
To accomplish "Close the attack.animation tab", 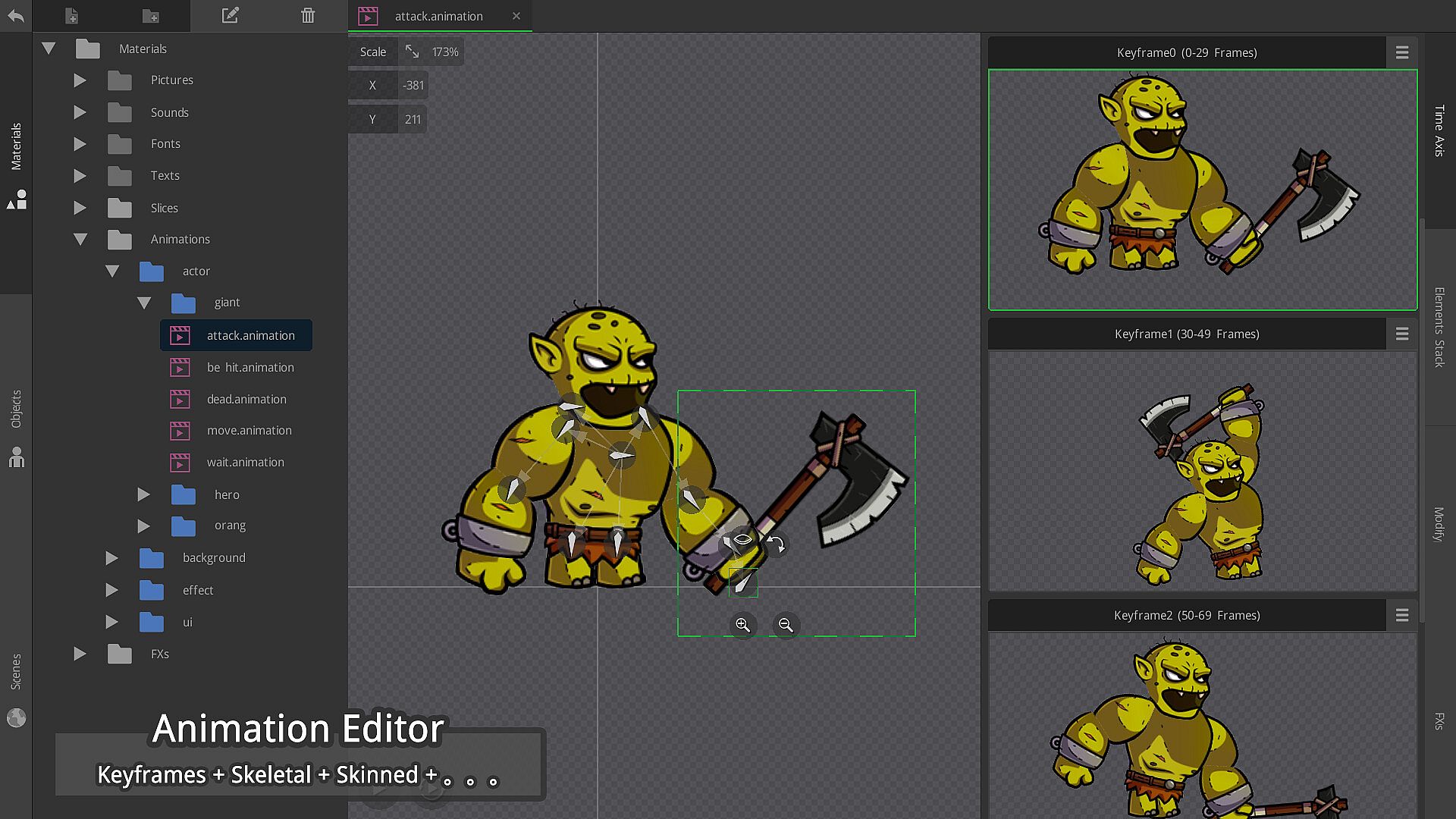I will pos(516,16).
